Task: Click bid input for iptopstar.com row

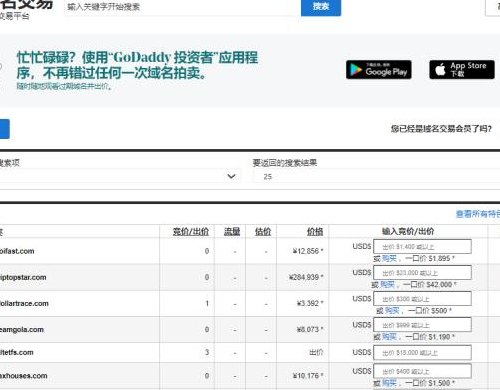Action: pos(422,273)
